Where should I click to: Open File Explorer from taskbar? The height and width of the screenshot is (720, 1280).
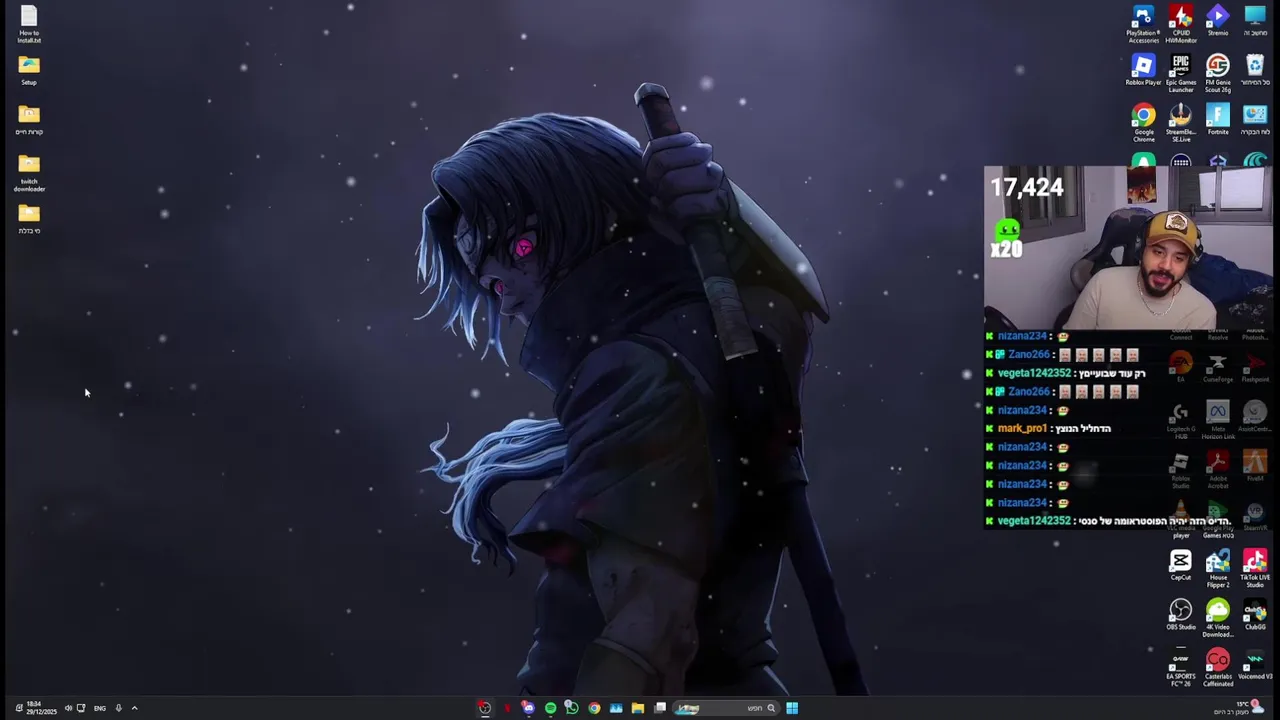tap(638, 708)
